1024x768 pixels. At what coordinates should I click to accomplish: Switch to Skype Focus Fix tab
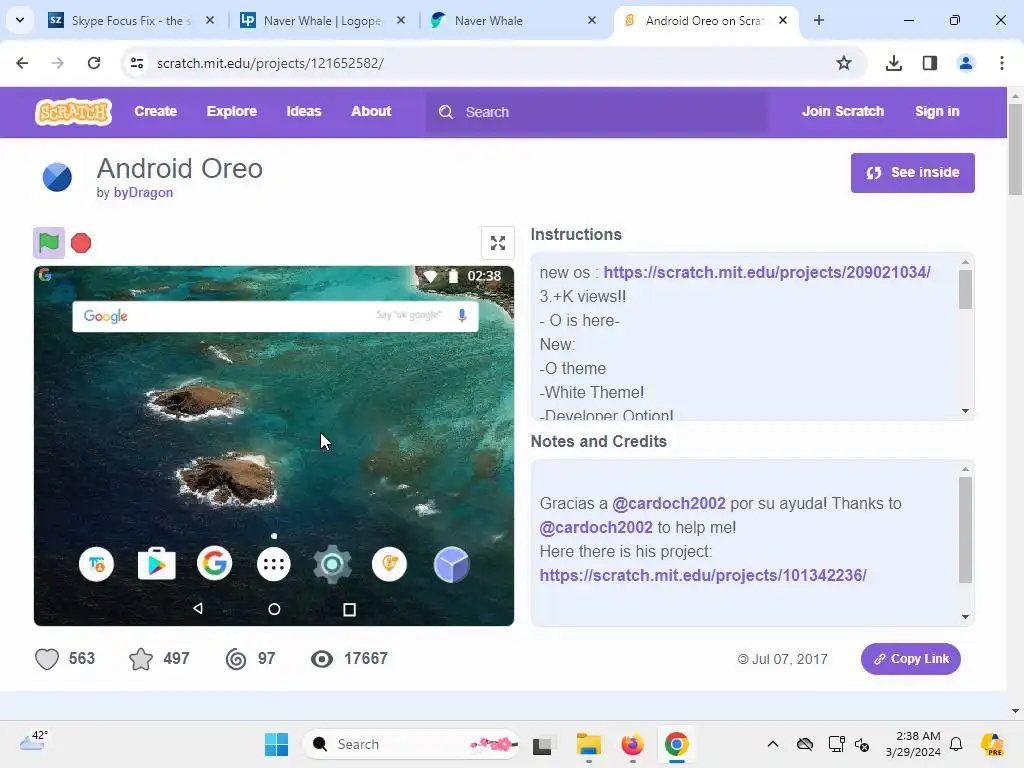(131, 20)
